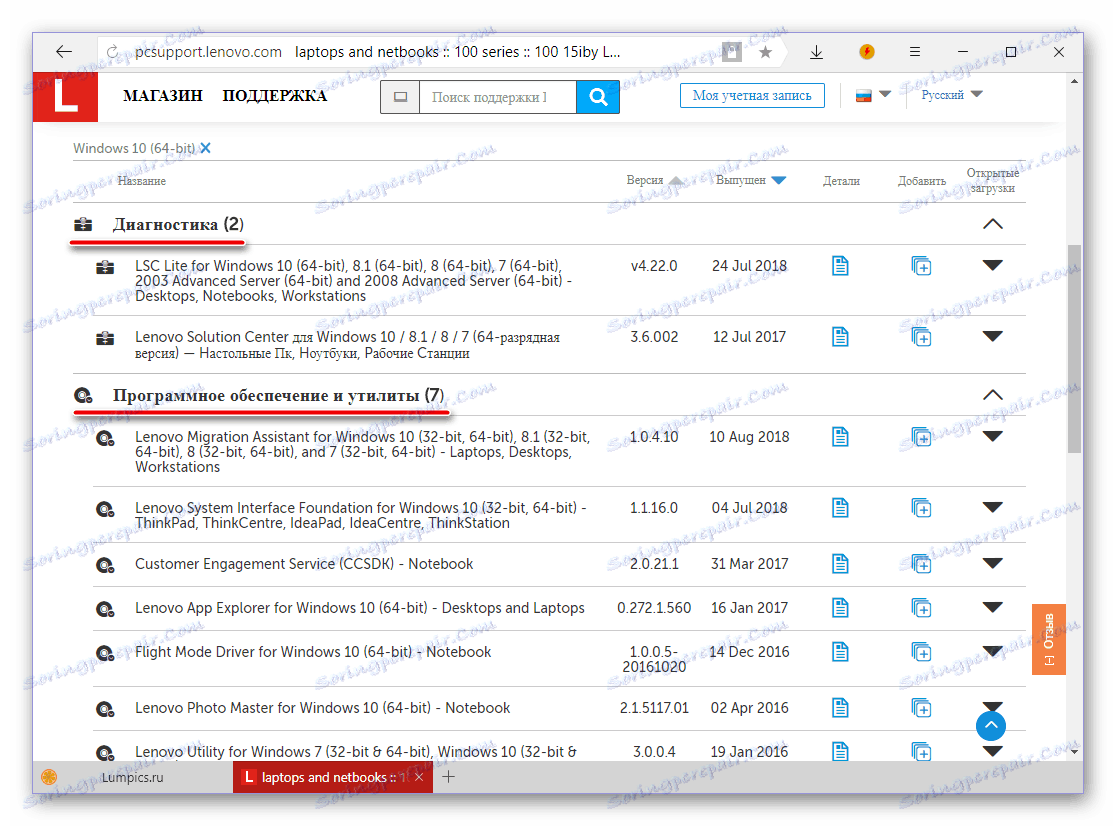Close the laptops and netbooks tab
Screen dimensions: 1116x826
tap(419, 778)
